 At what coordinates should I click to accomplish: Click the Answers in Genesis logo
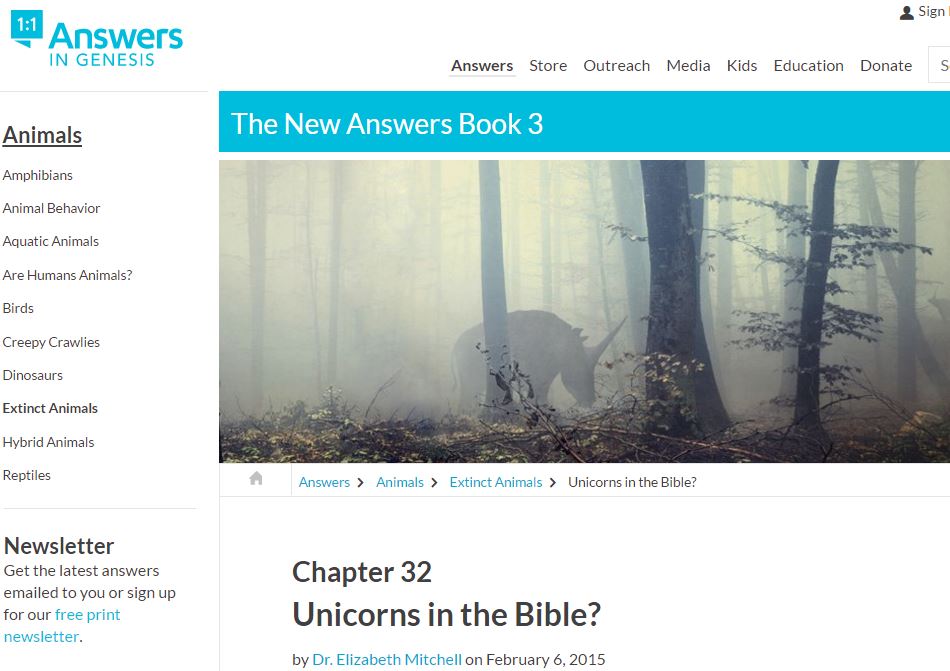(x=97, y=38)
